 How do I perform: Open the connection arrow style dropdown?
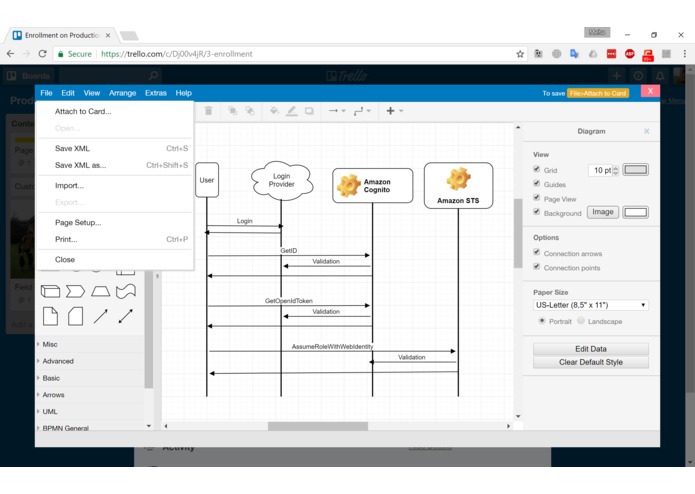click(337, 111)
